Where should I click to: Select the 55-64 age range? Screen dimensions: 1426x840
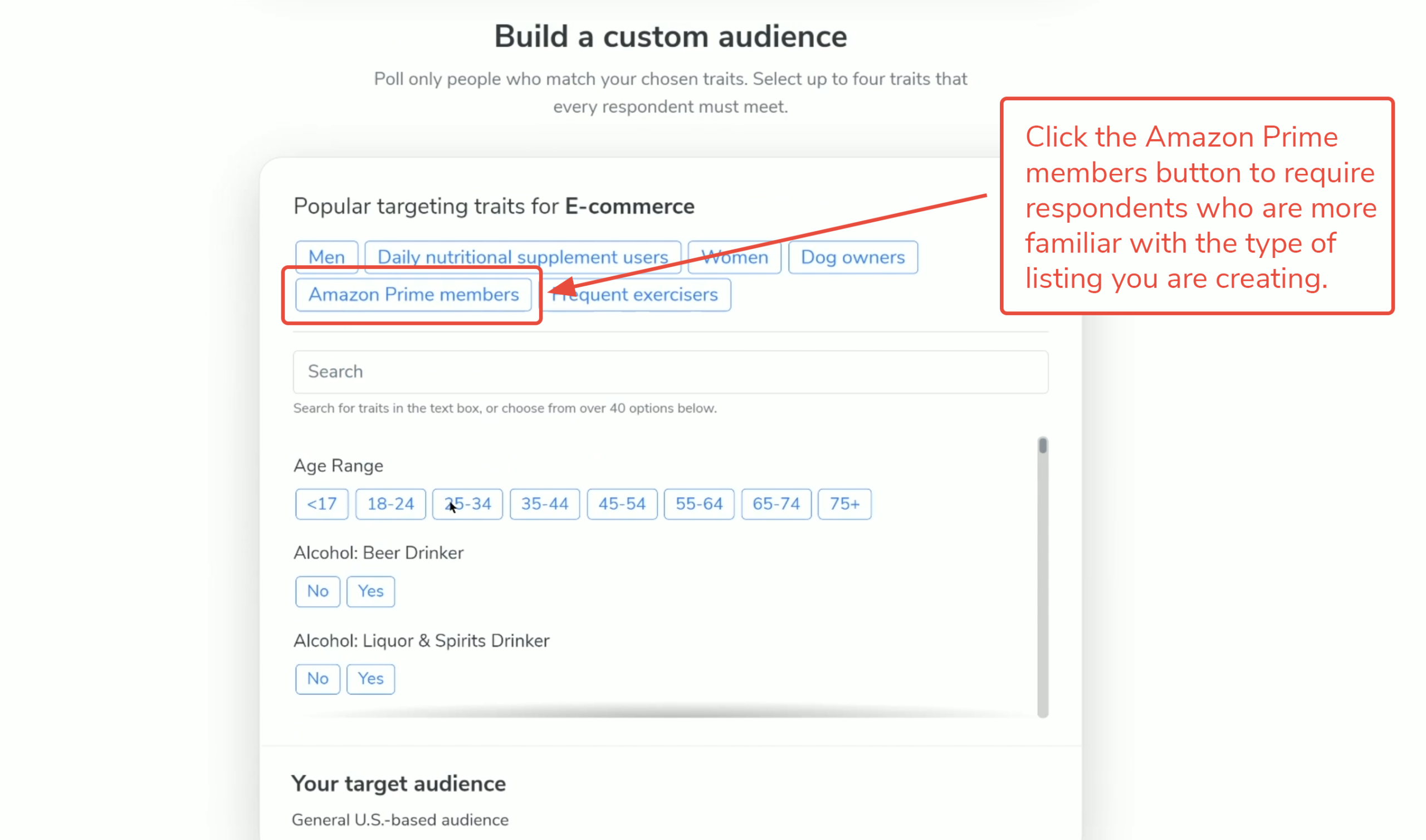(699, 503)
